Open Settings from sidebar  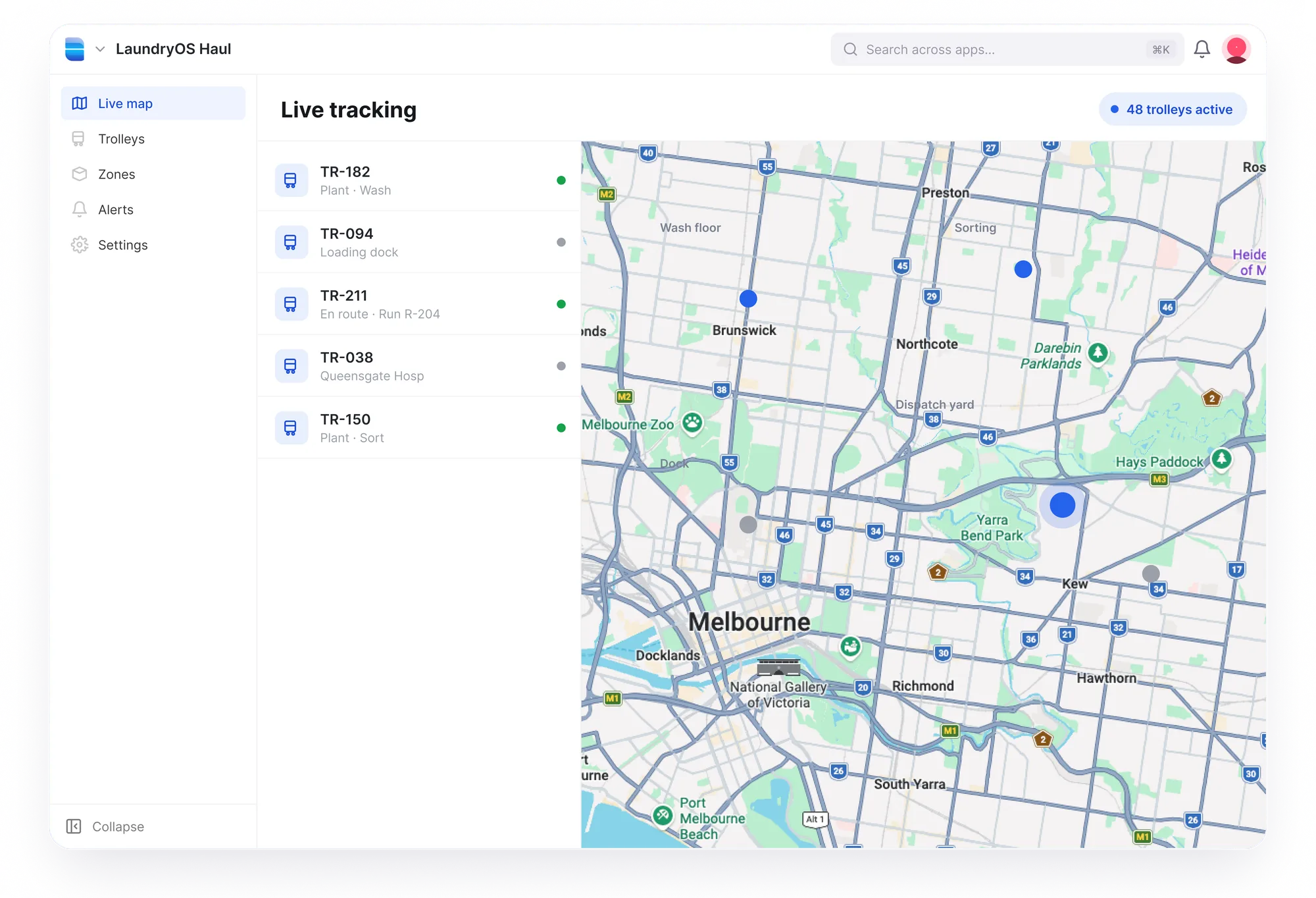153,245
